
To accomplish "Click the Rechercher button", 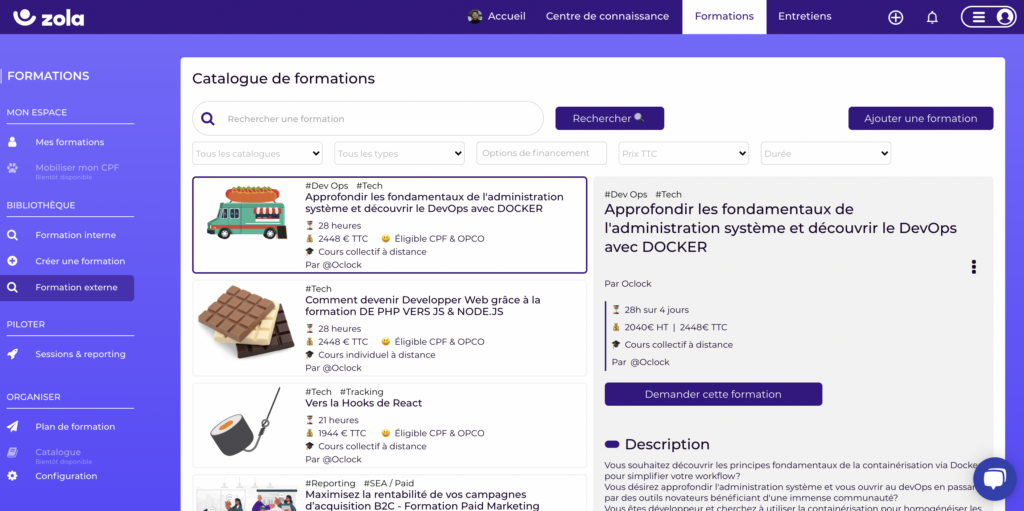I will pos(609,118).
